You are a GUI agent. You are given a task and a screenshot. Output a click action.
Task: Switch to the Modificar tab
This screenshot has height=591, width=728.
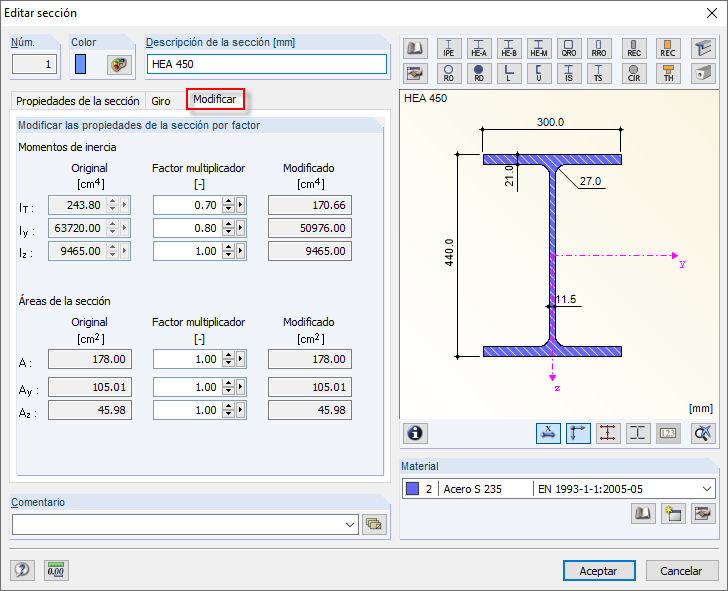point(215,99)
